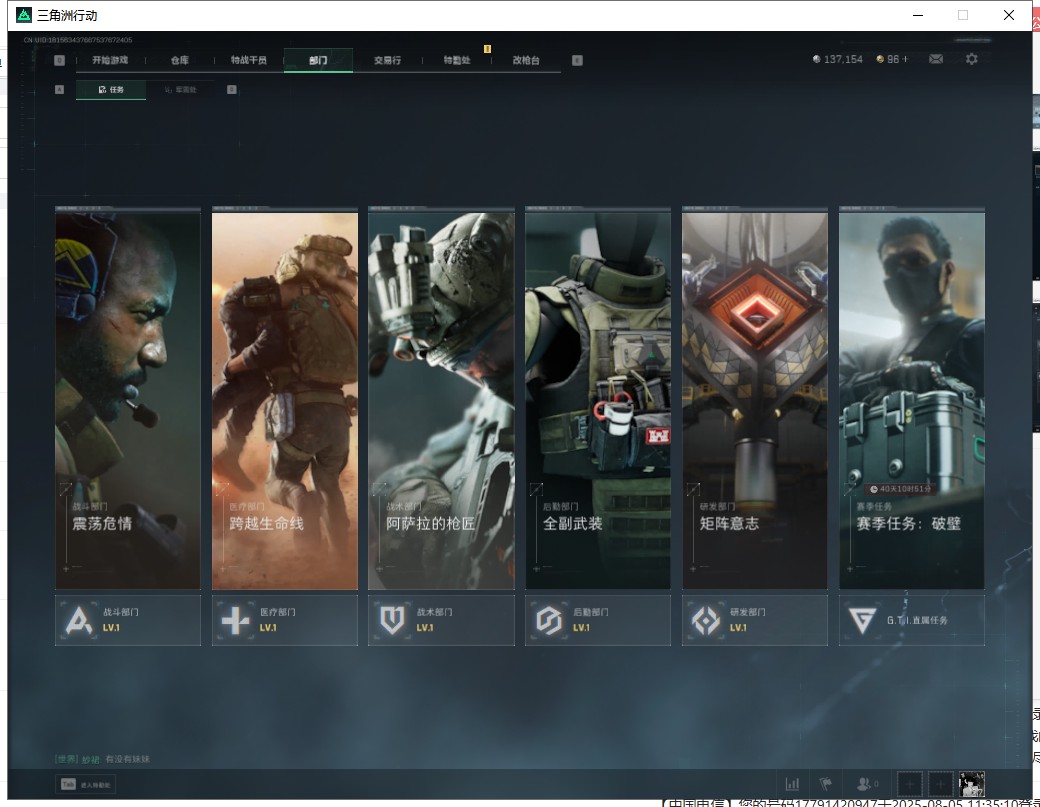Select the 战斗部门 LV.1 department icon
The height and width of the screenshot is (807, 1040).
coord(79,621)
